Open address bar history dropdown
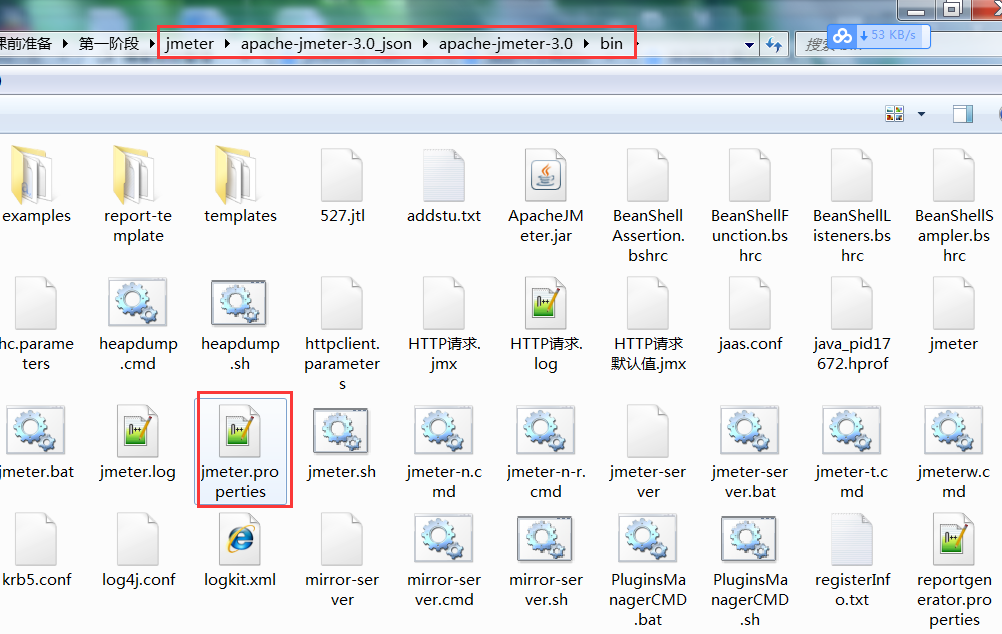1002x634 pixels. pyautogui.click(x=748, y=45)
